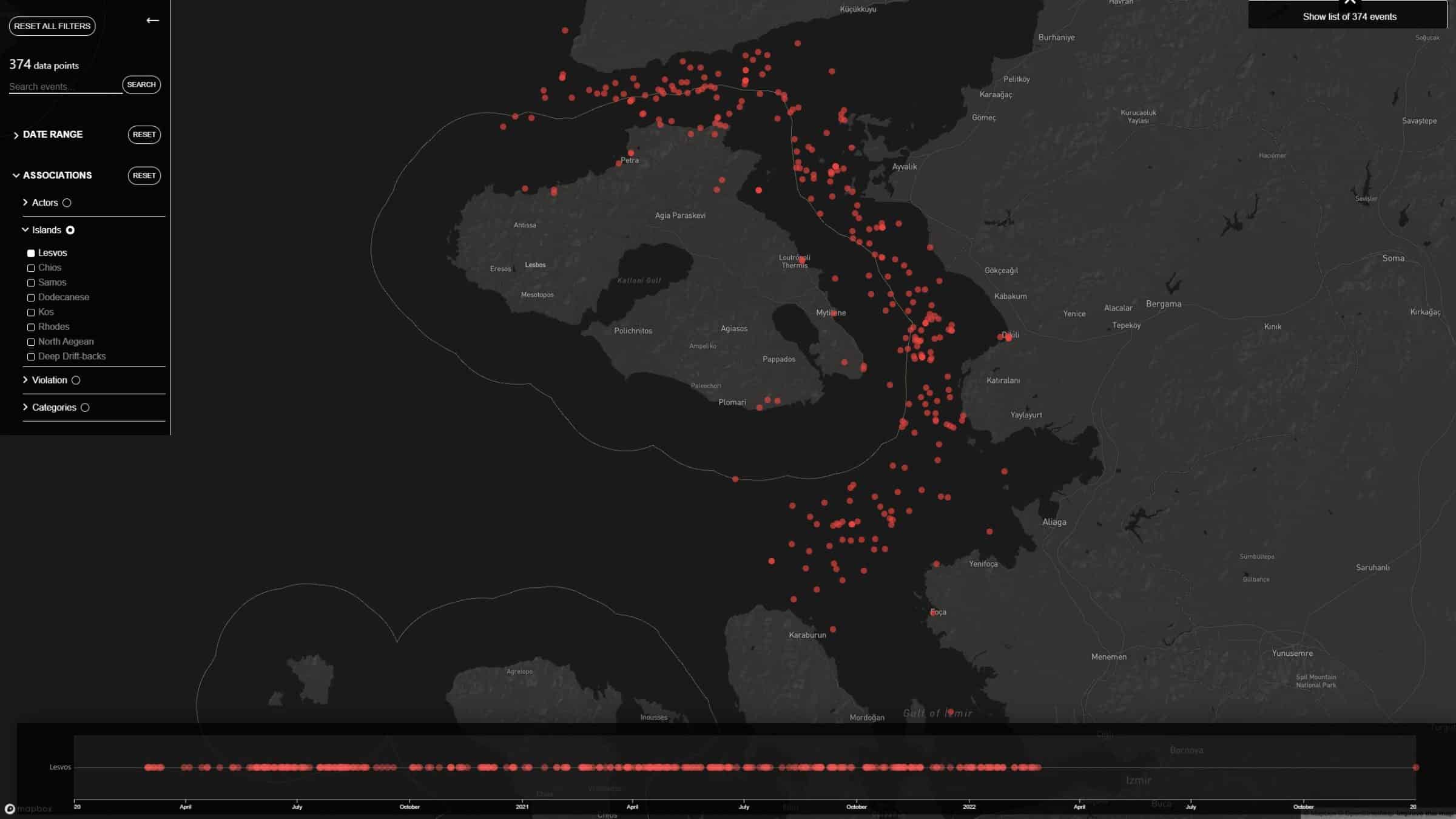The width and height of the screenshot is (1456, 819).
Task: Click the Reset All Filters button
Action: point(51,25)
